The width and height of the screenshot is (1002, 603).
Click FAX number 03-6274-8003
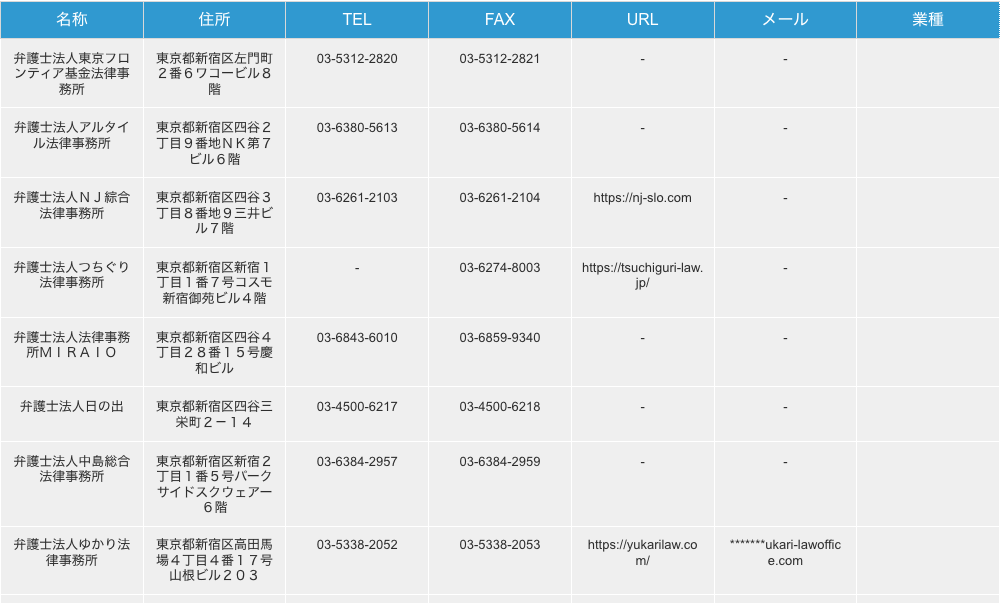click(500, 268)
